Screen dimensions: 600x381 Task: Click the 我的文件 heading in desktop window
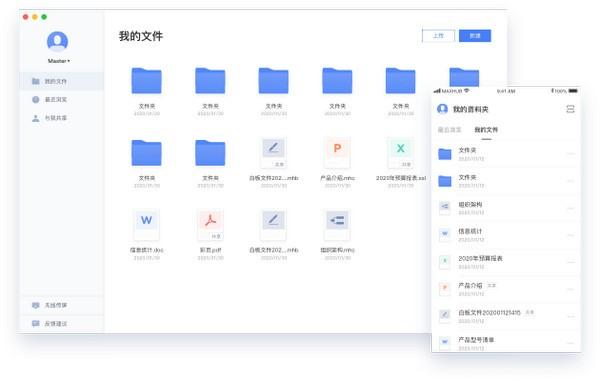pos(141,36)
